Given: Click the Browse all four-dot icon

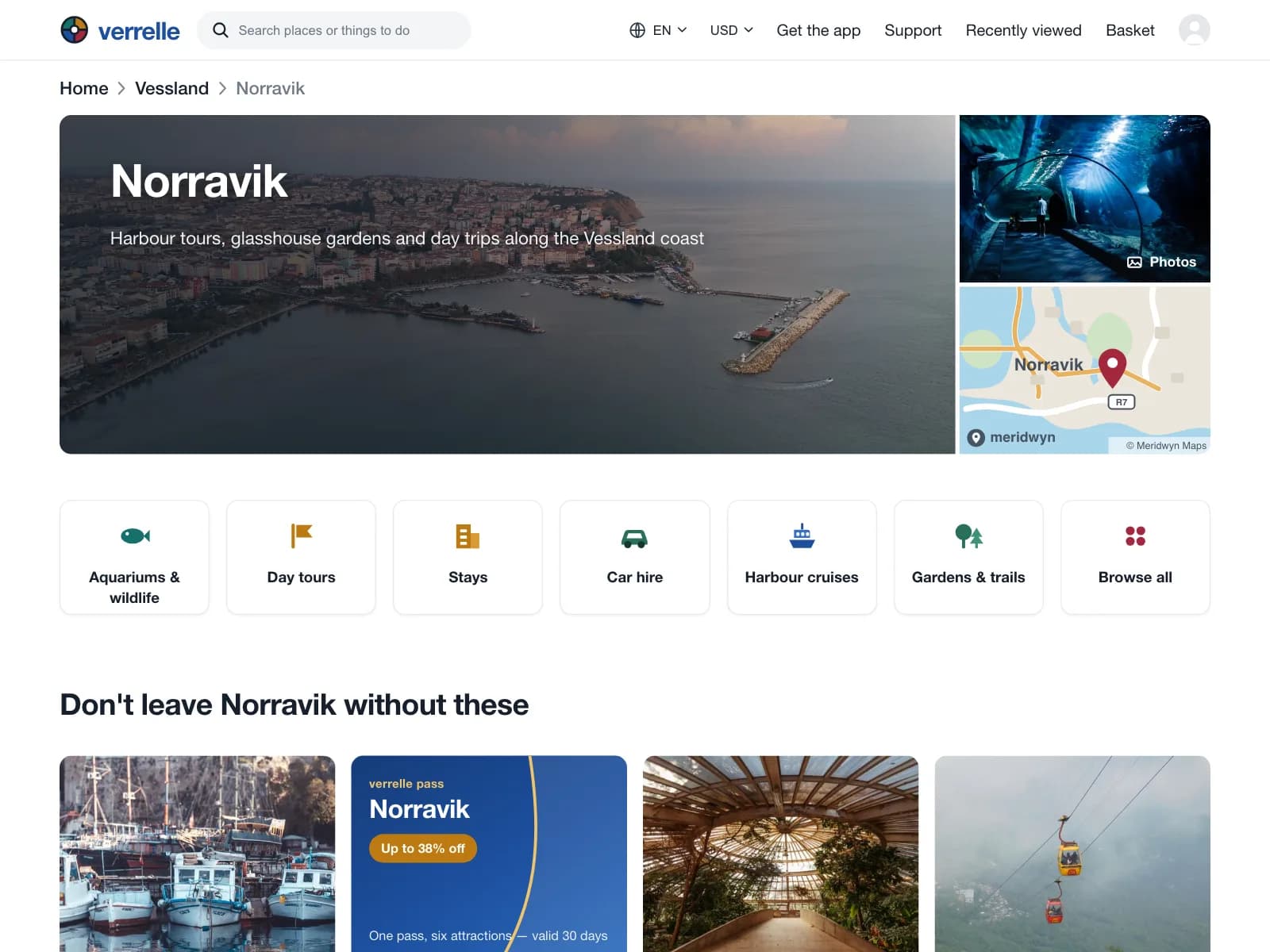Looking at the screenshot, I should (1135, 536).
